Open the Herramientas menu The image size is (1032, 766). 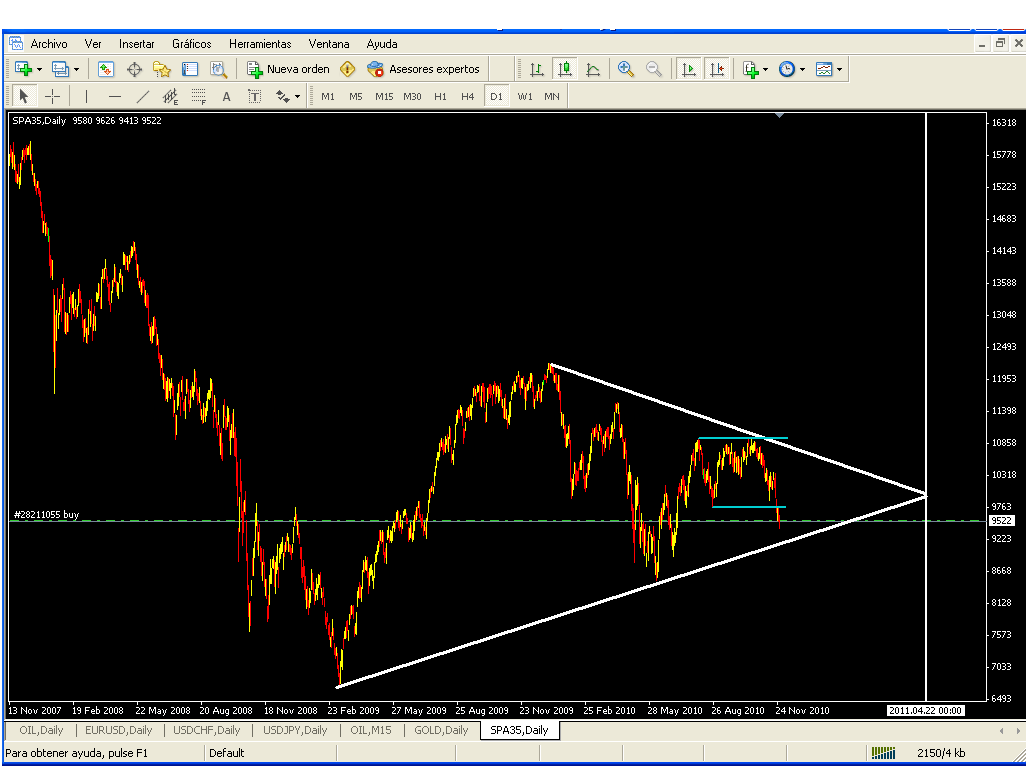coord(260,44)
